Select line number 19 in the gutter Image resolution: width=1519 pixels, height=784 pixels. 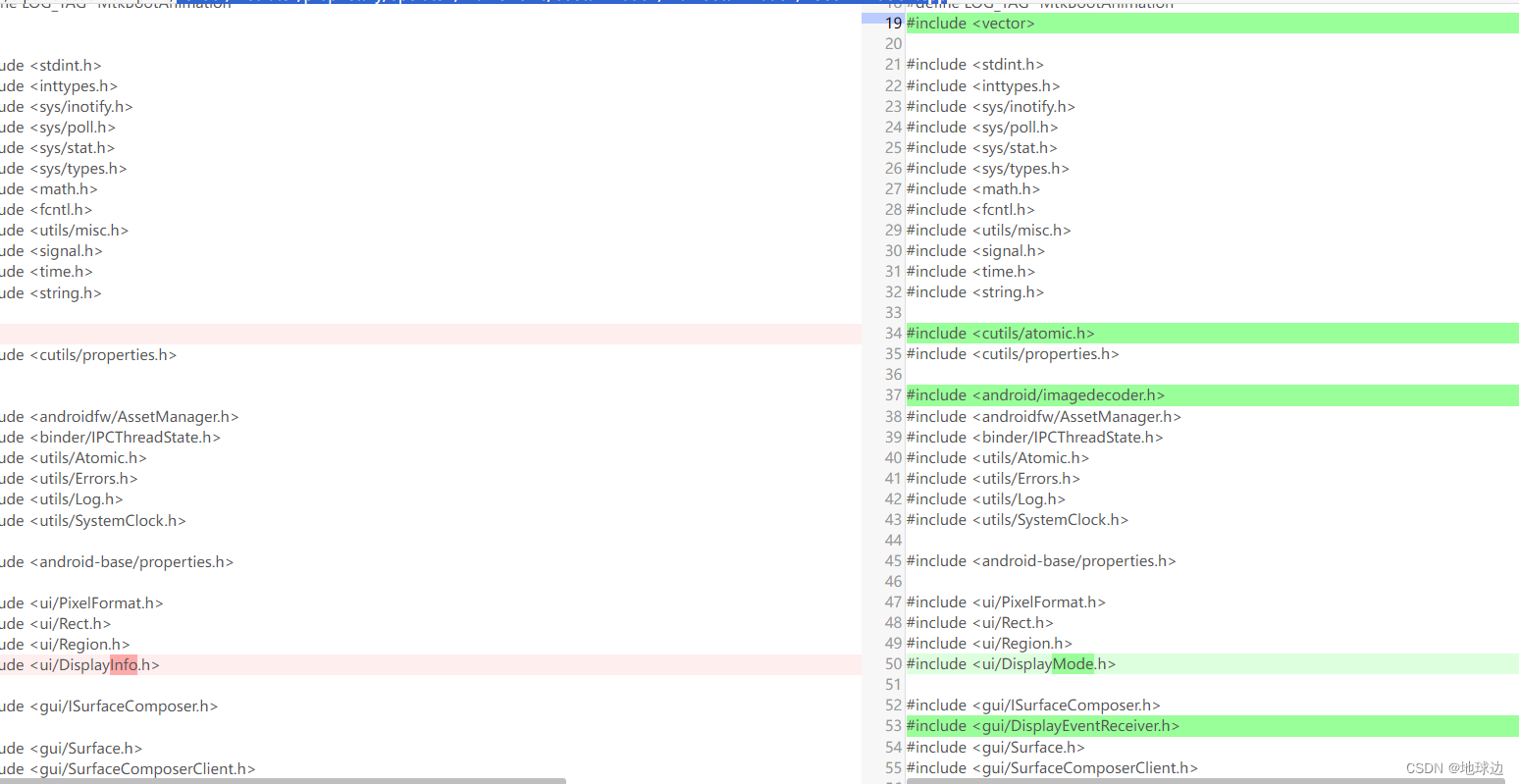[x=892, y=23]
